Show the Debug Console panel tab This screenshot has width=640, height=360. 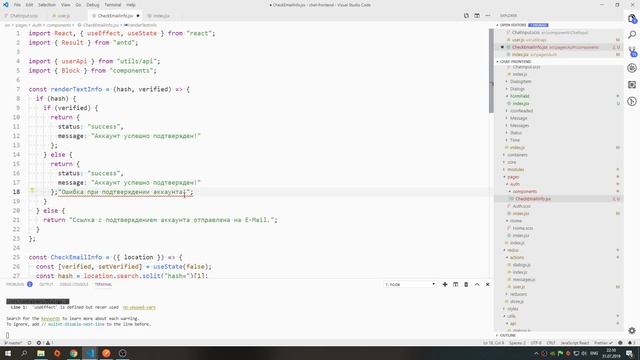tap(74, 284)
